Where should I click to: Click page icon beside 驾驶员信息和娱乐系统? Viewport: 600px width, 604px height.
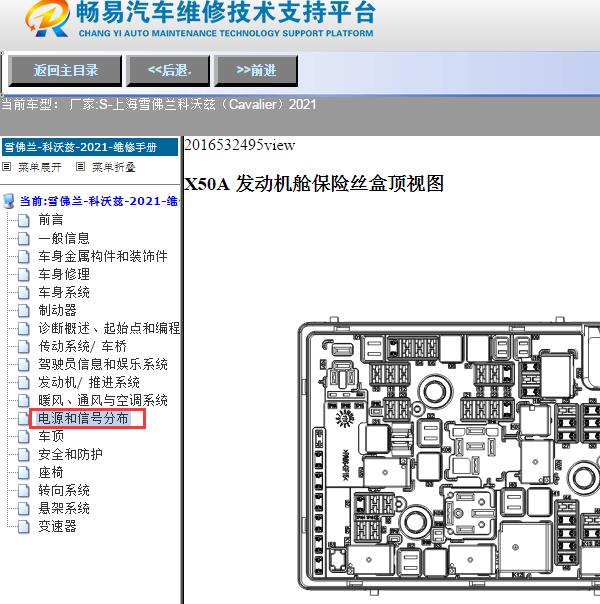pos(24,365)
